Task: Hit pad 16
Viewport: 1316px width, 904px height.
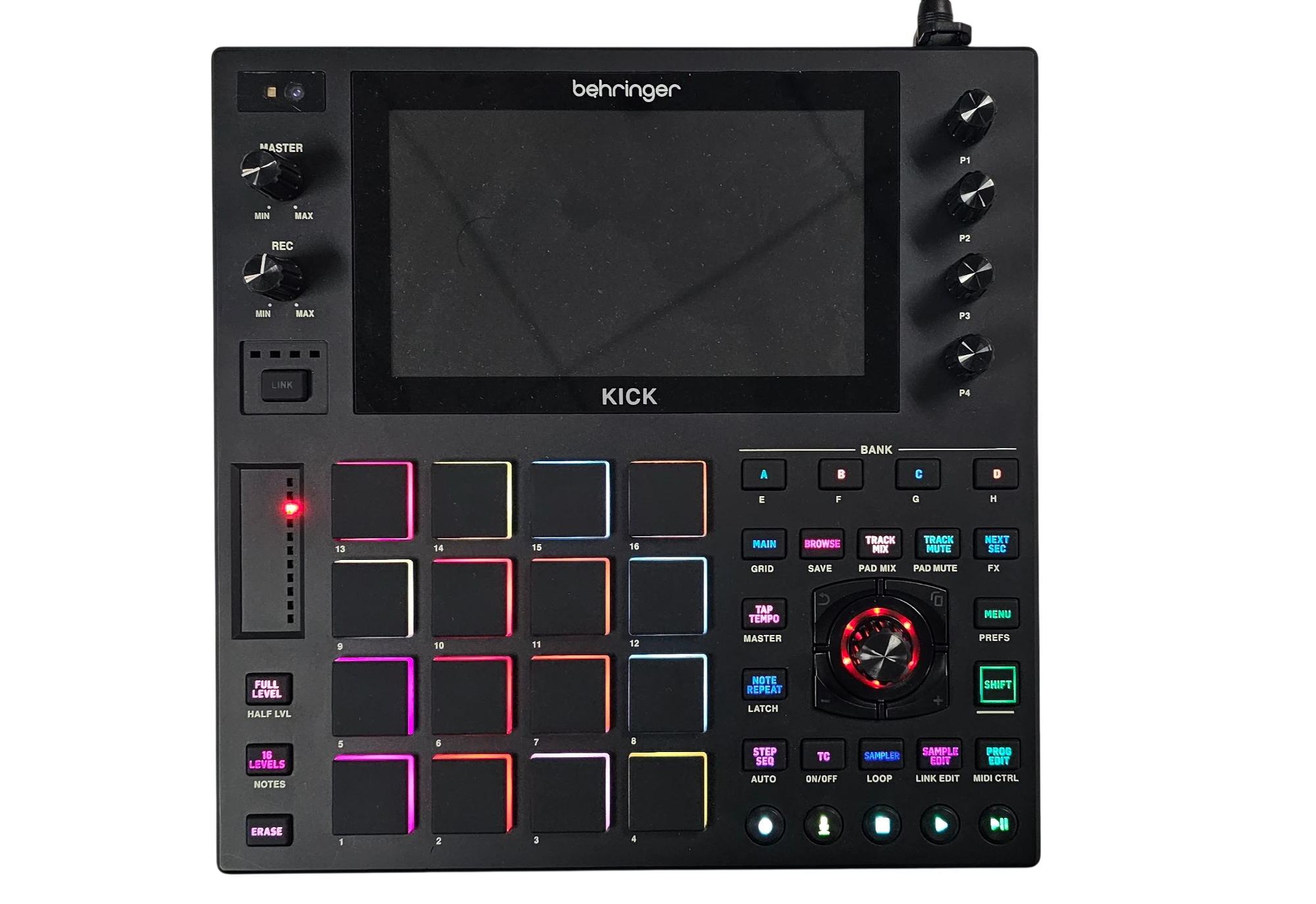Action: coord(667,499)
